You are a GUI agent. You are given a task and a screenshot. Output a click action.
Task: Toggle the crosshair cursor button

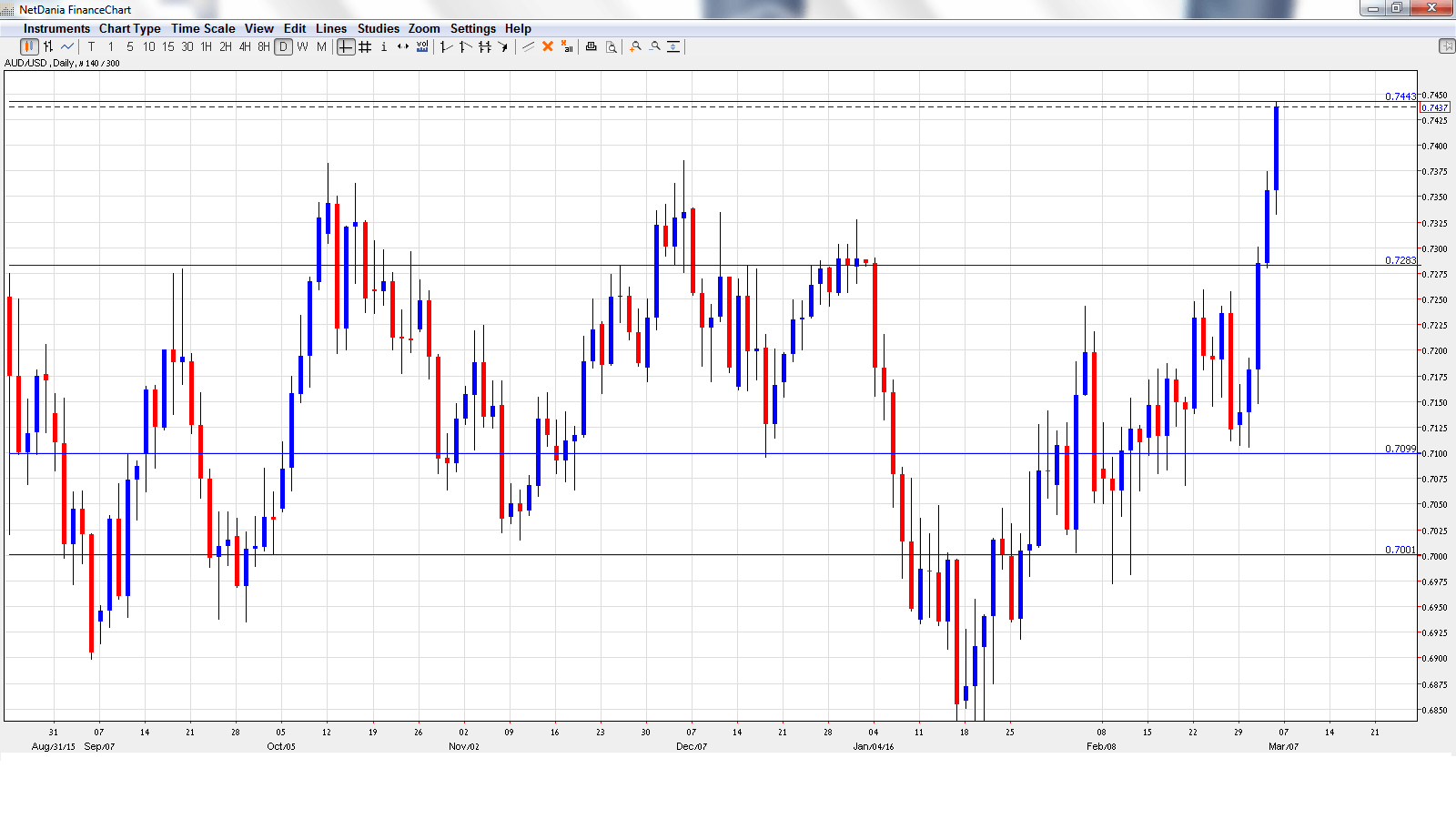click(x=346, y=46)
